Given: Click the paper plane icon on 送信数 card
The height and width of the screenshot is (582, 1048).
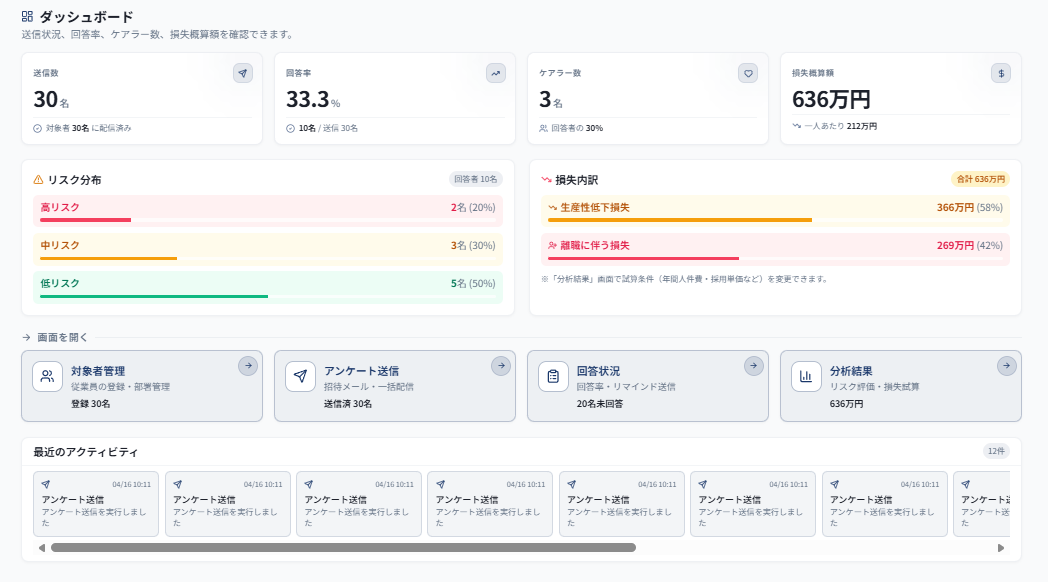Looking at the screenshot, I should [243, 73].
